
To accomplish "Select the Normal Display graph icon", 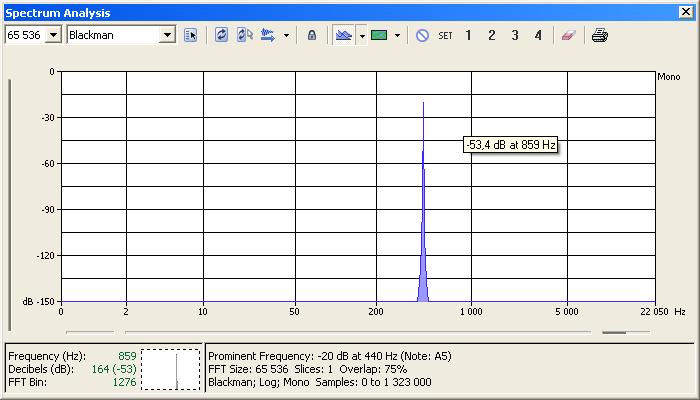I will [343, 35].
